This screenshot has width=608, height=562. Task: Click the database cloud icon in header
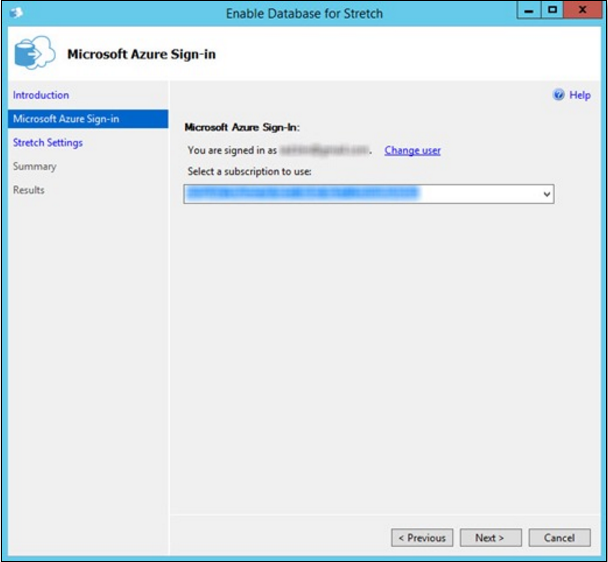(x=35, y=53)
